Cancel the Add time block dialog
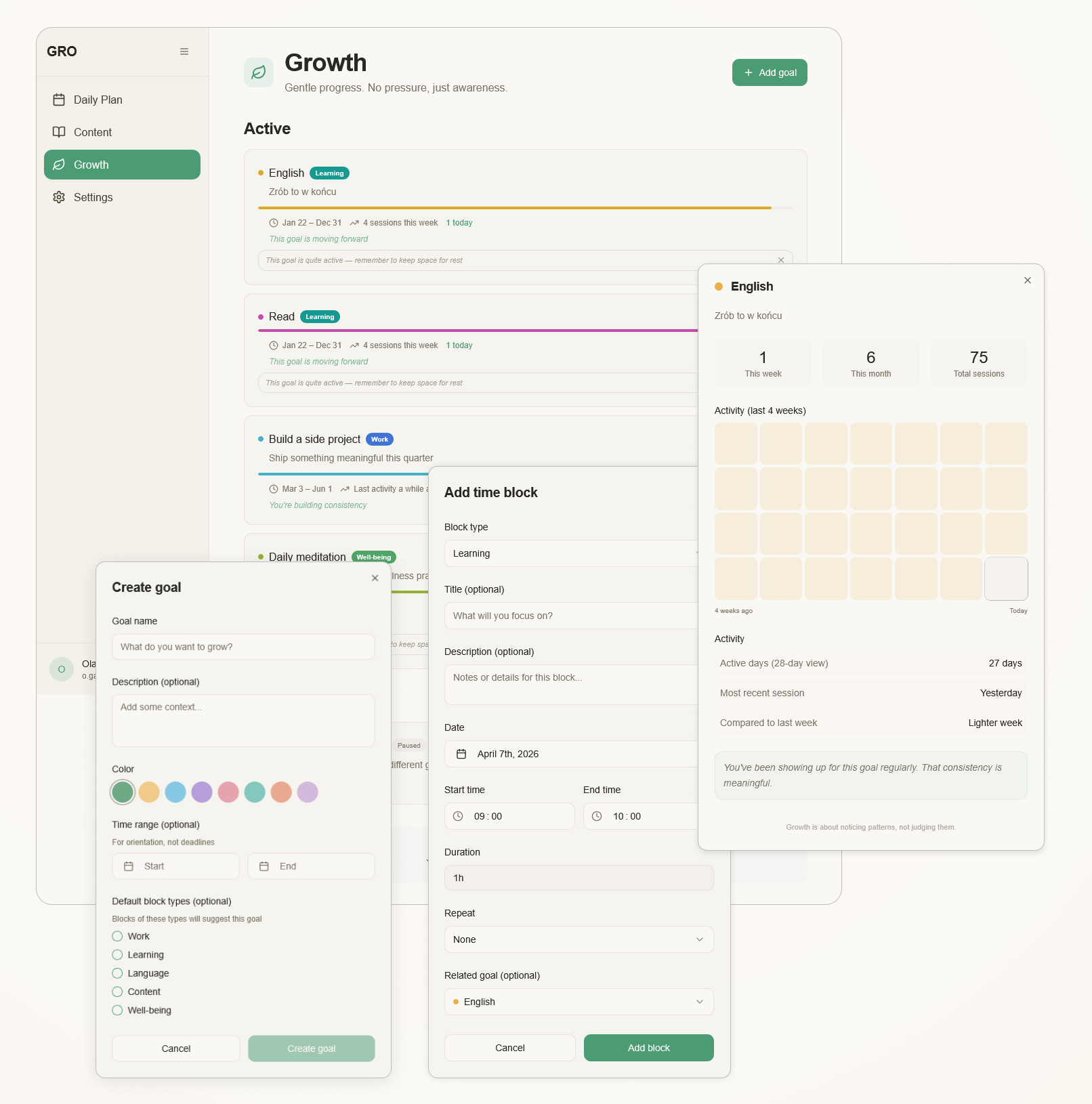 (x=510, y=1048)
